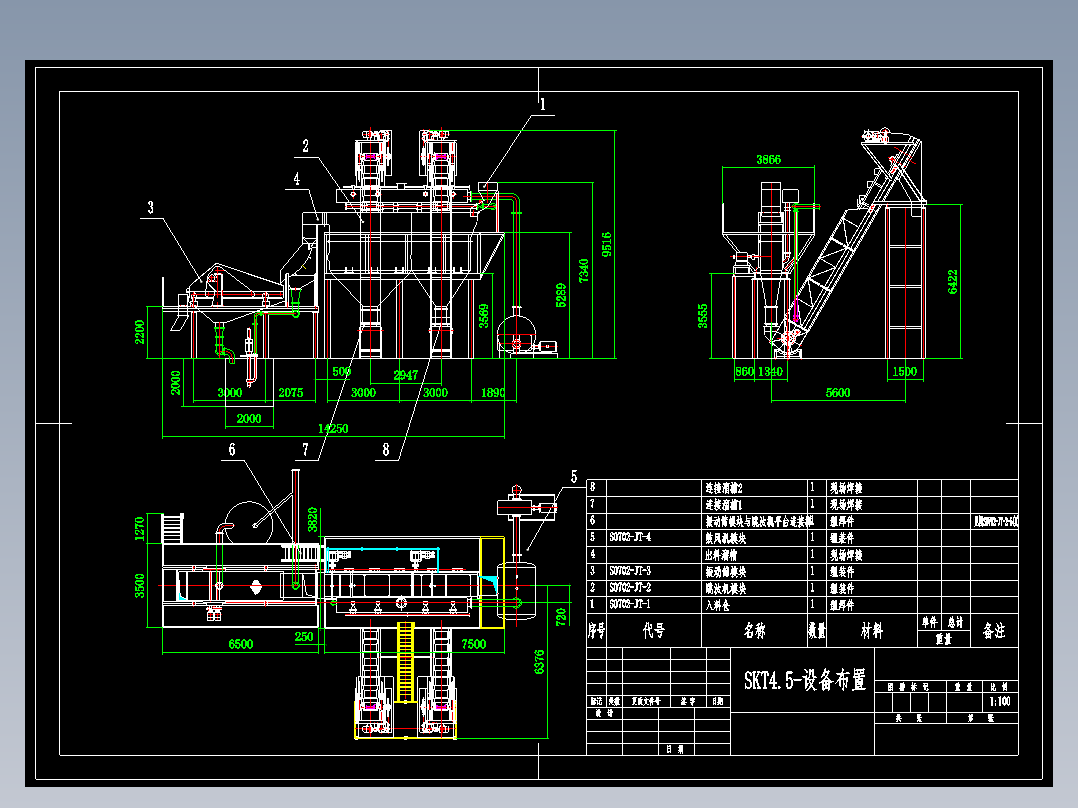This screenshot has height=808, width=1078.
Task: Click the dimension 1500
Action: click(x=905, y=371)
